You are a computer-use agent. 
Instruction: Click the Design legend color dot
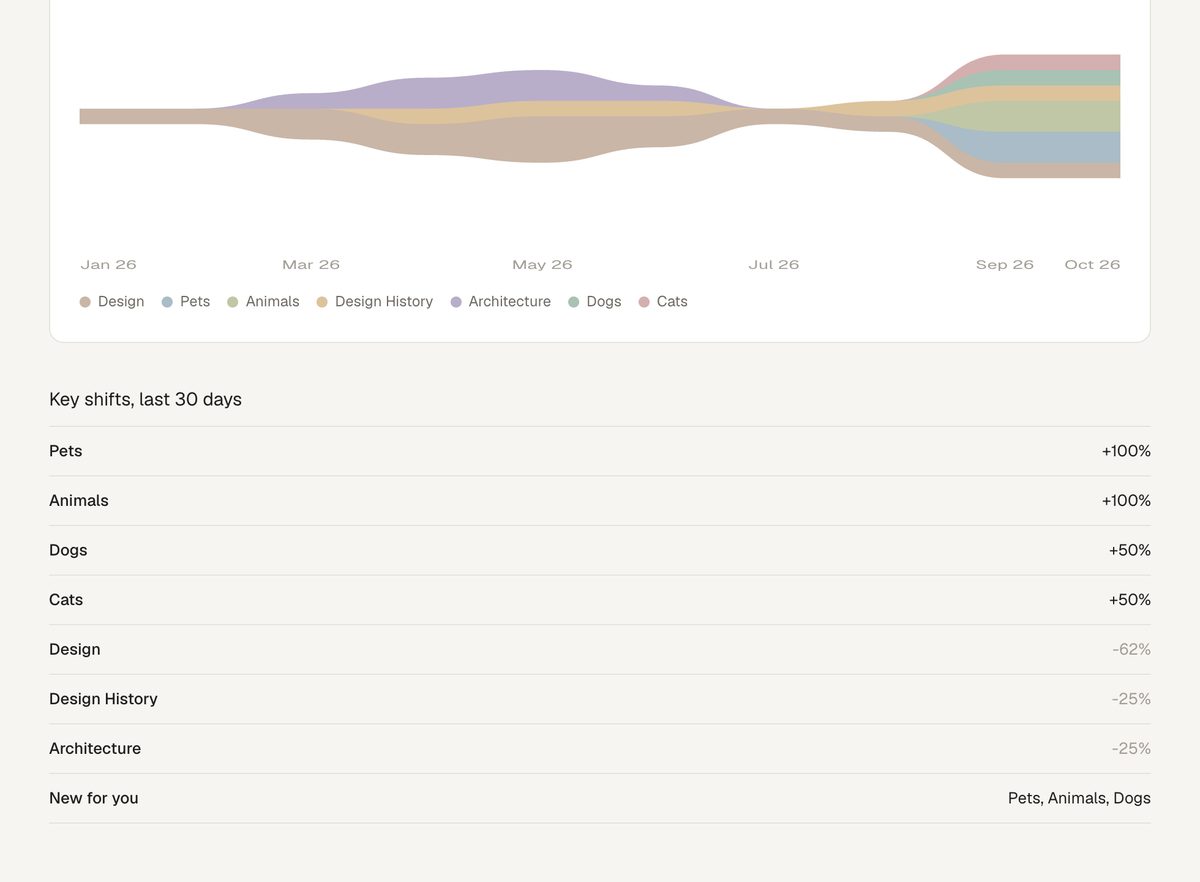[85, 302]
